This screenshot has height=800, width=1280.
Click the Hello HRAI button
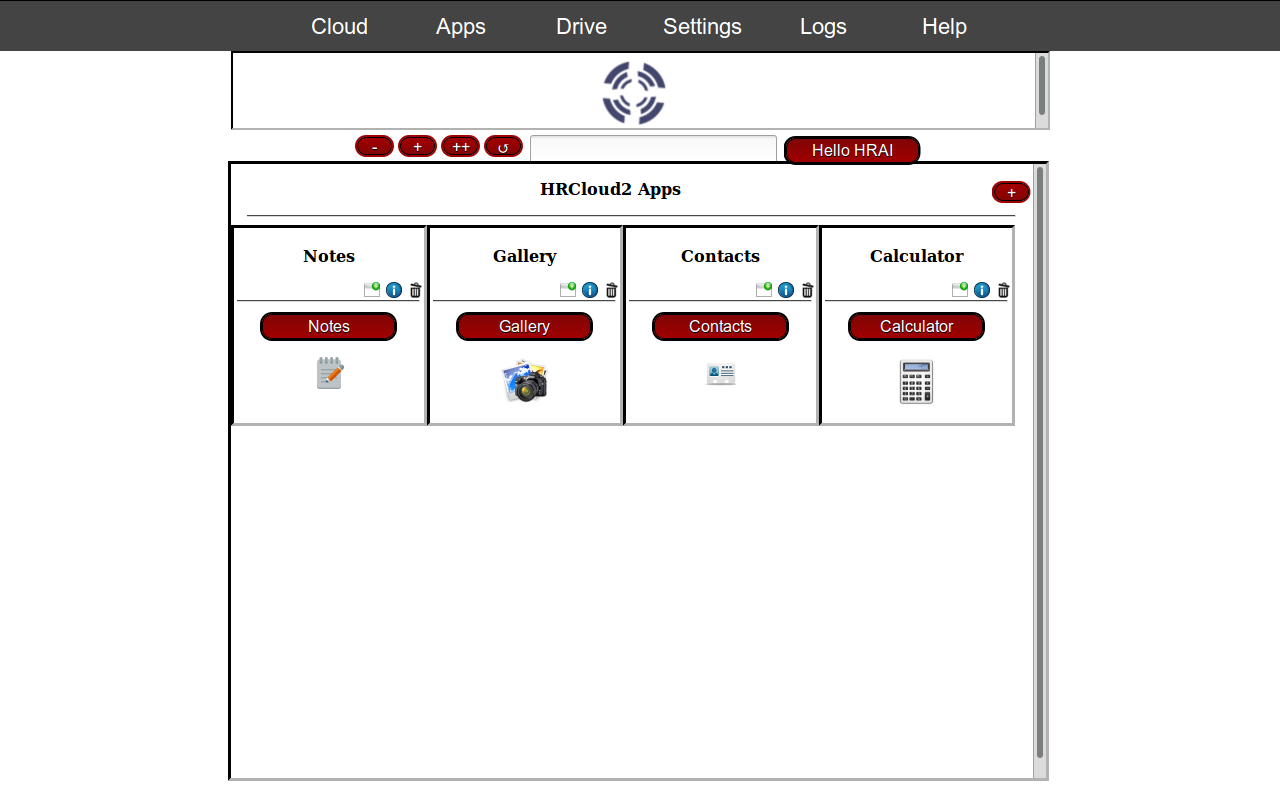coord(852,151)
